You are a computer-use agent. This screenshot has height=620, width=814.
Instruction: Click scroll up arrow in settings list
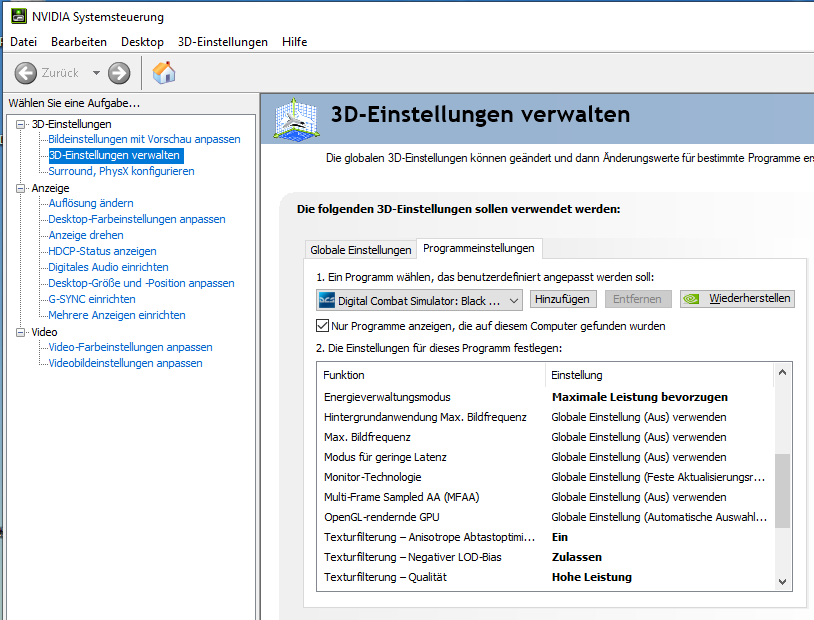pos(782,372)
